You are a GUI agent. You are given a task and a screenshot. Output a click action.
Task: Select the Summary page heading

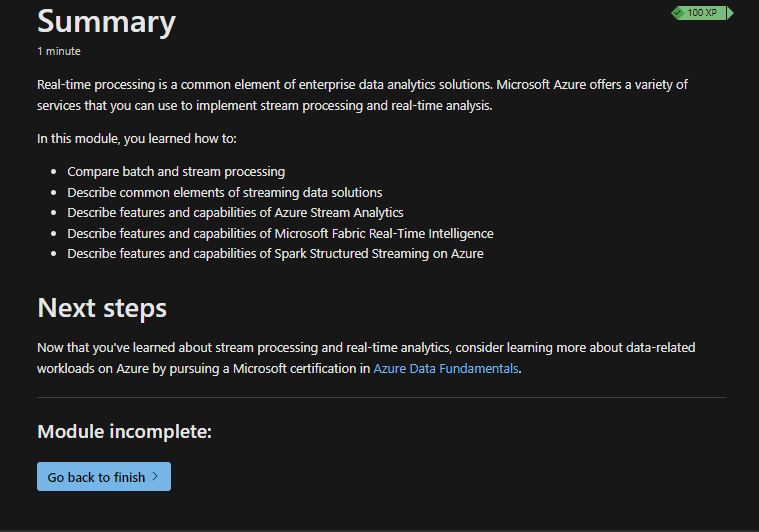click(106, 22)
